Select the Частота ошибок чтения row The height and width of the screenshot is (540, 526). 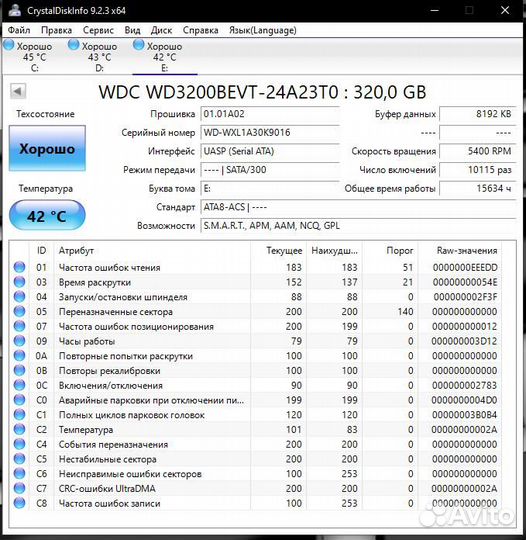click(x=255, y=267)
